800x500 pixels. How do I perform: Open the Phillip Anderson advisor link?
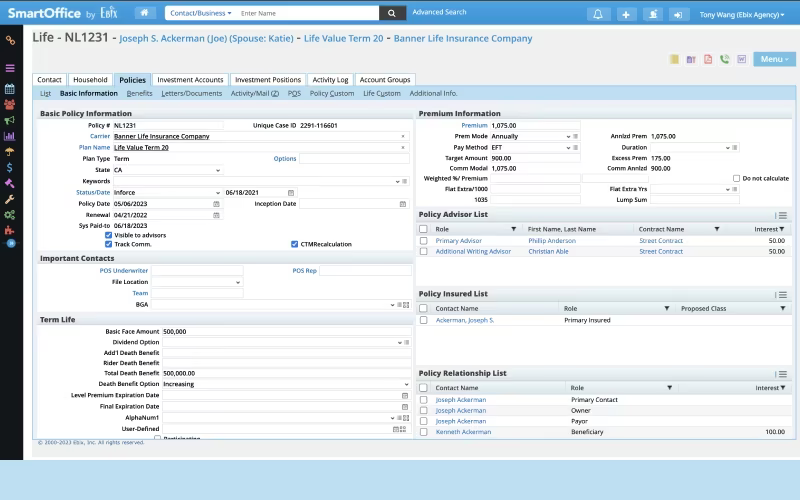[x=552, y=240]
